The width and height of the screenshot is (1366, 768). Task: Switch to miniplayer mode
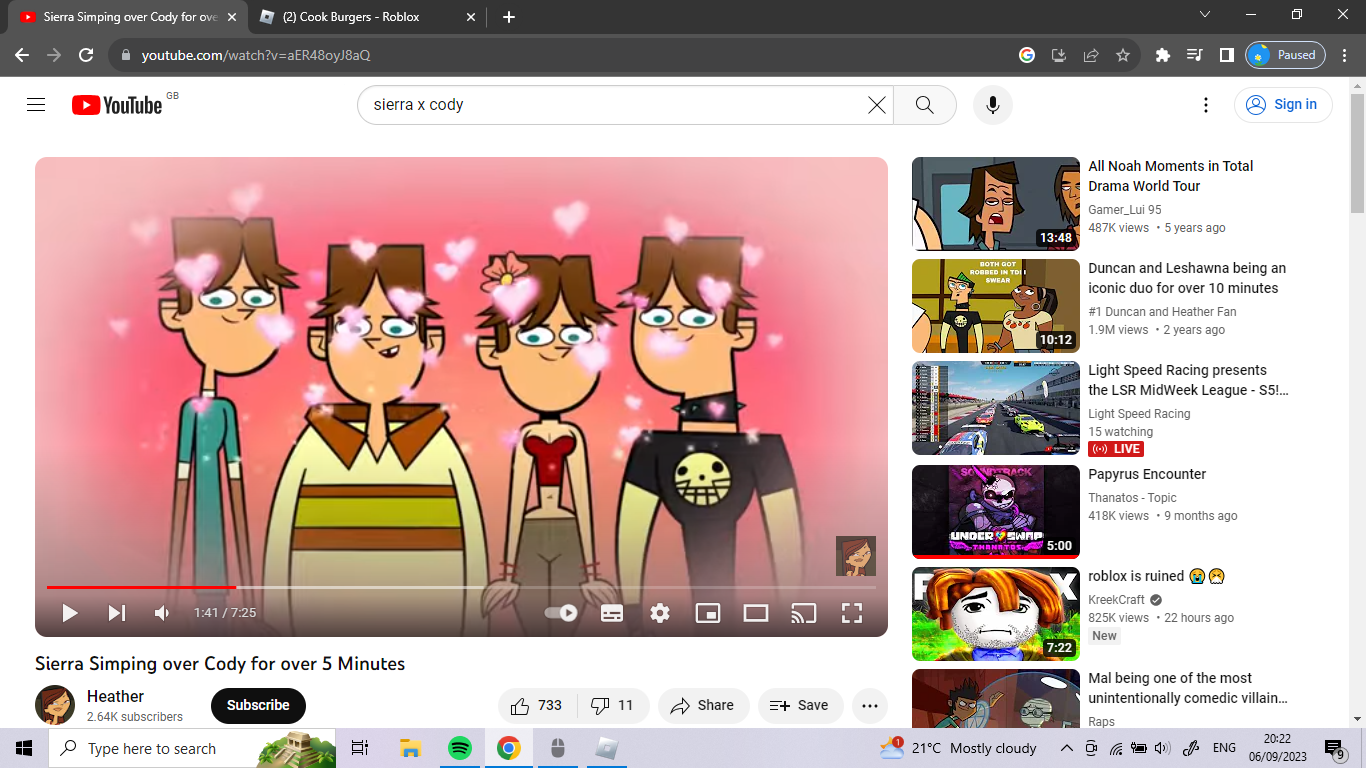708,613
